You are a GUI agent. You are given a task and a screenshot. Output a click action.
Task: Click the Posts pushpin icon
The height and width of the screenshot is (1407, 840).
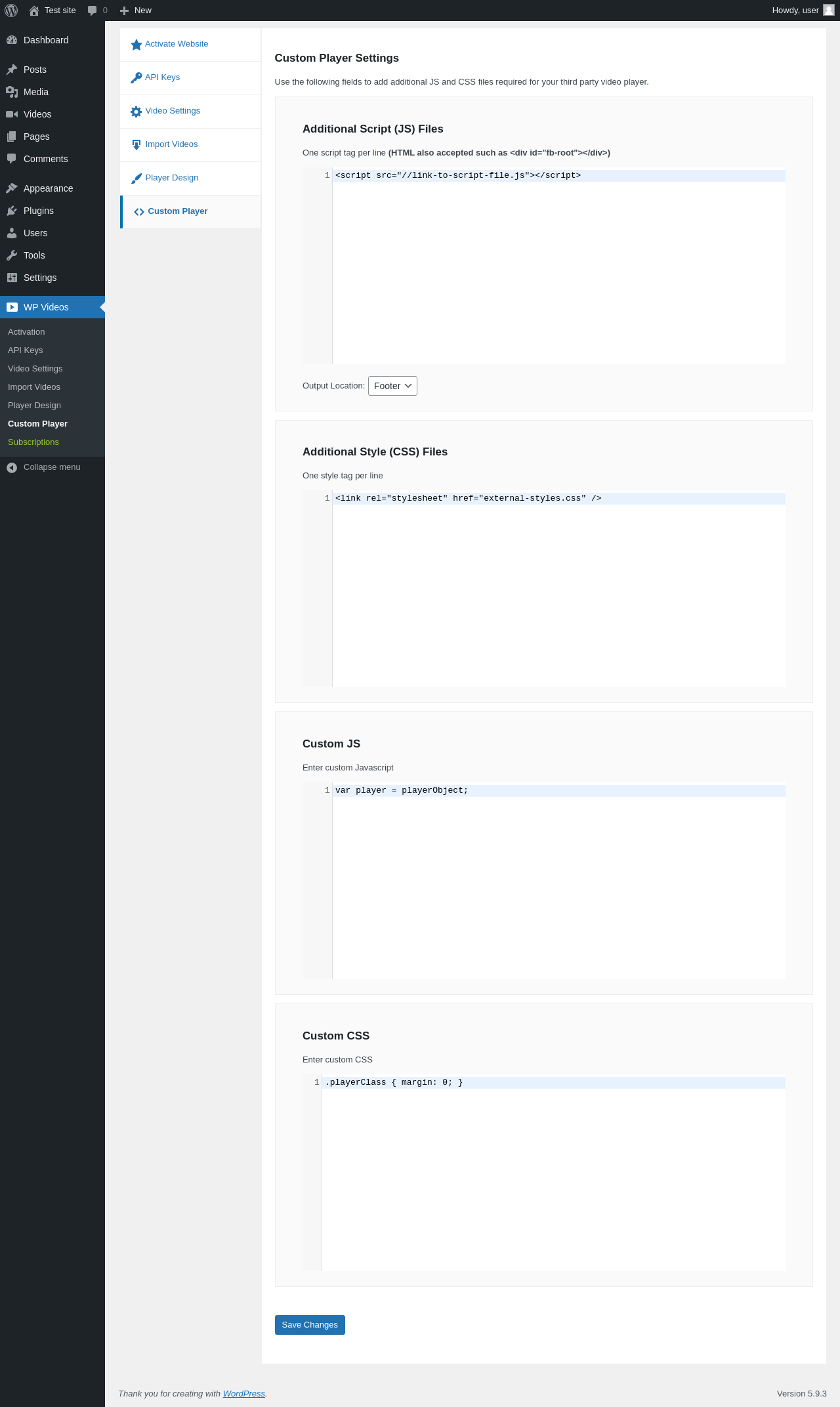tap(12, 70)
